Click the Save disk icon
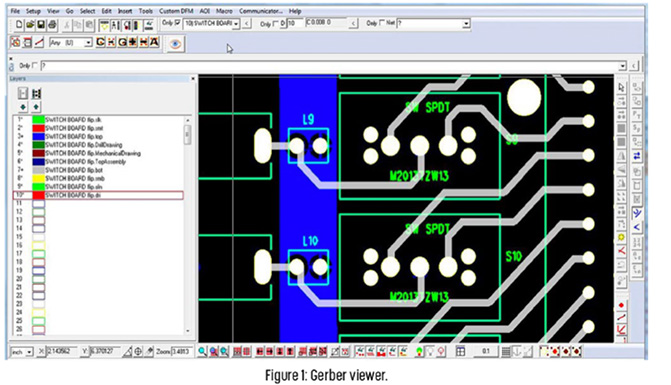Viewport: 671px width, 385px height. [41, 25]
